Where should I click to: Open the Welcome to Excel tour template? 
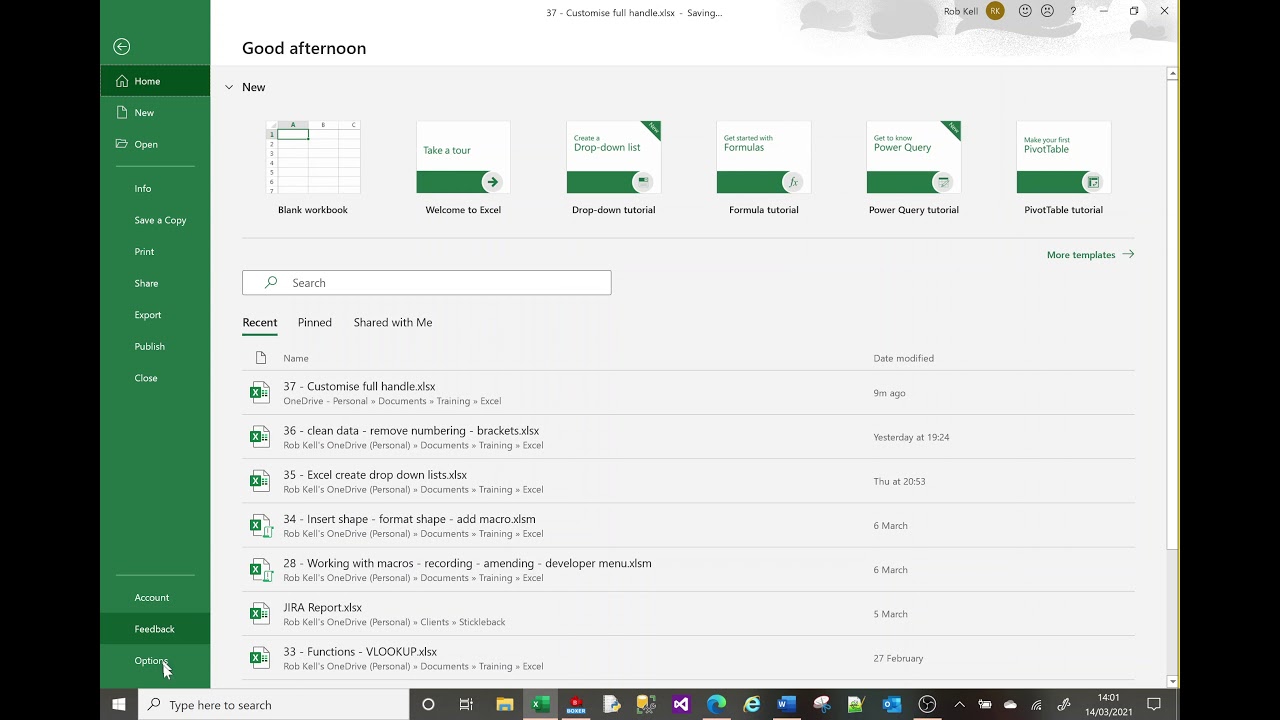coord(463,168)
